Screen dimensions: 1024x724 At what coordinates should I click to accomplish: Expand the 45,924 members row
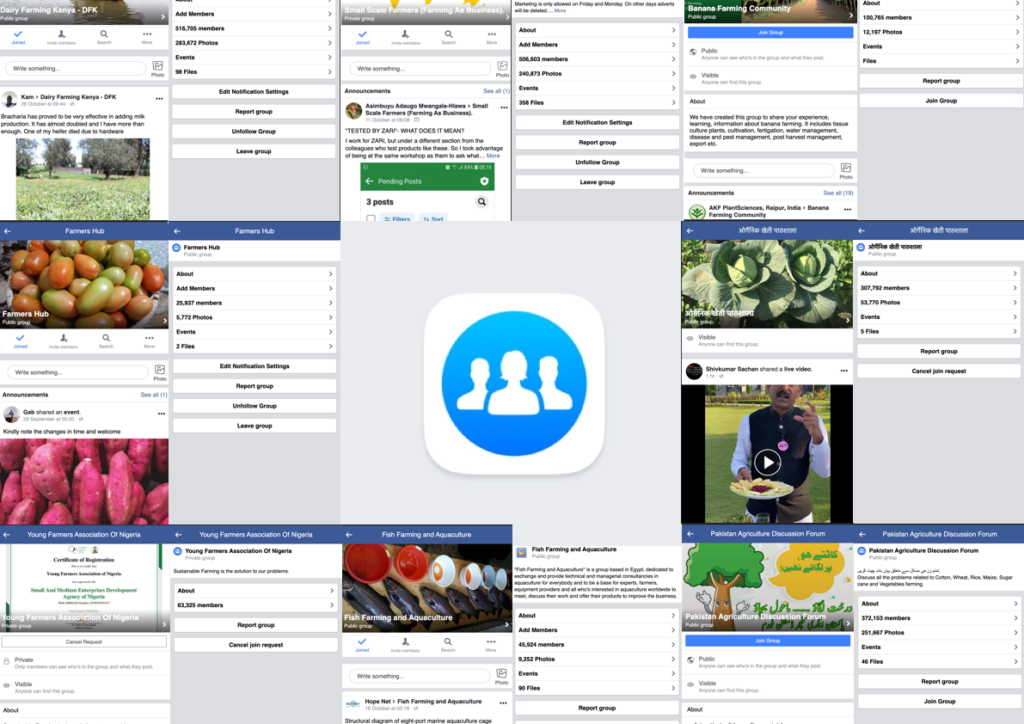pos(597,645)
